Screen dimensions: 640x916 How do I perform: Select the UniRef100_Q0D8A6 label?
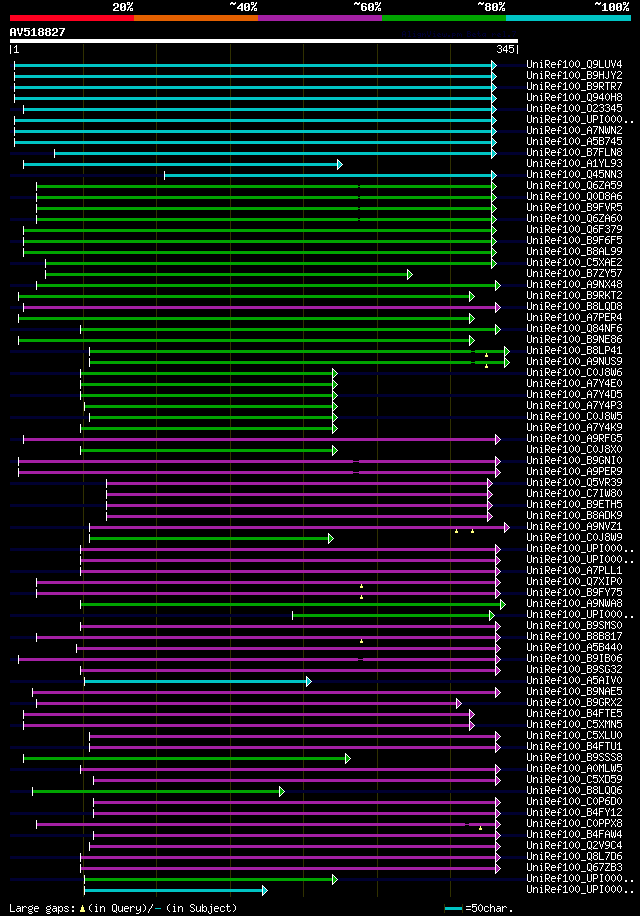pos(574,196)
